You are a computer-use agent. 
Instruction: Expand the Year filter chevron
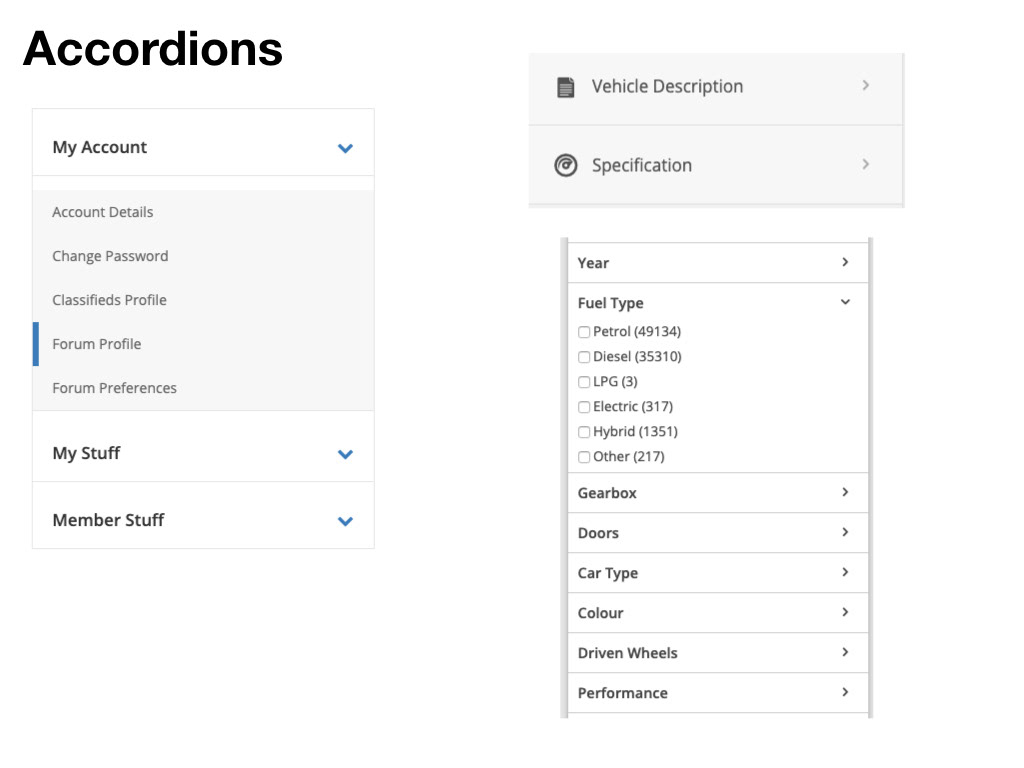[x=845, y=262]
